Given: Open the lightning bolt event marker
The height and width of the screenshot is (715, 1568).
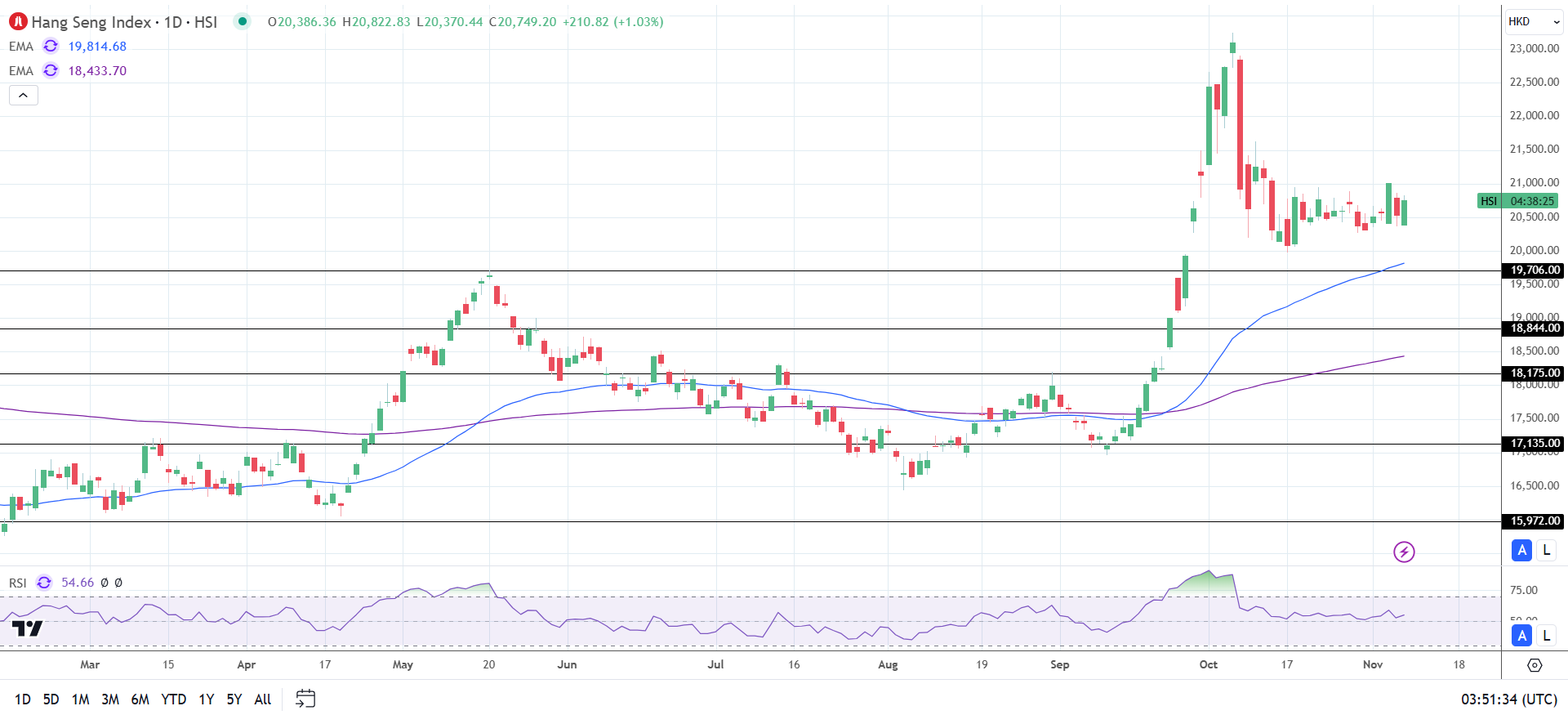Looking at the screenshot, I should tap(1404, 552).
